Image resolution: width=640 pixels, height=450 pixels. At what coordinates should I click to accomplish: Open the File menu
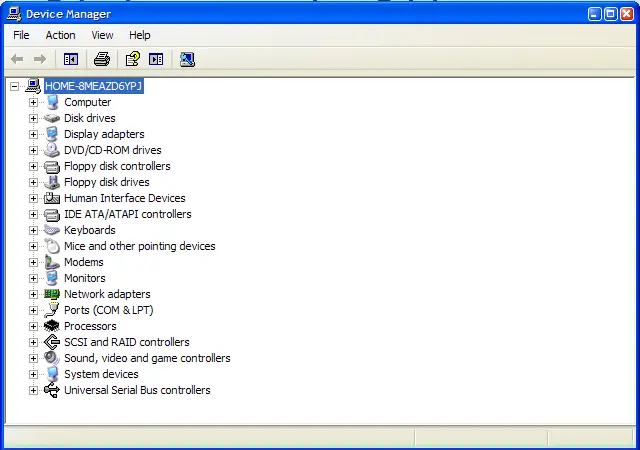click(21, 35)
